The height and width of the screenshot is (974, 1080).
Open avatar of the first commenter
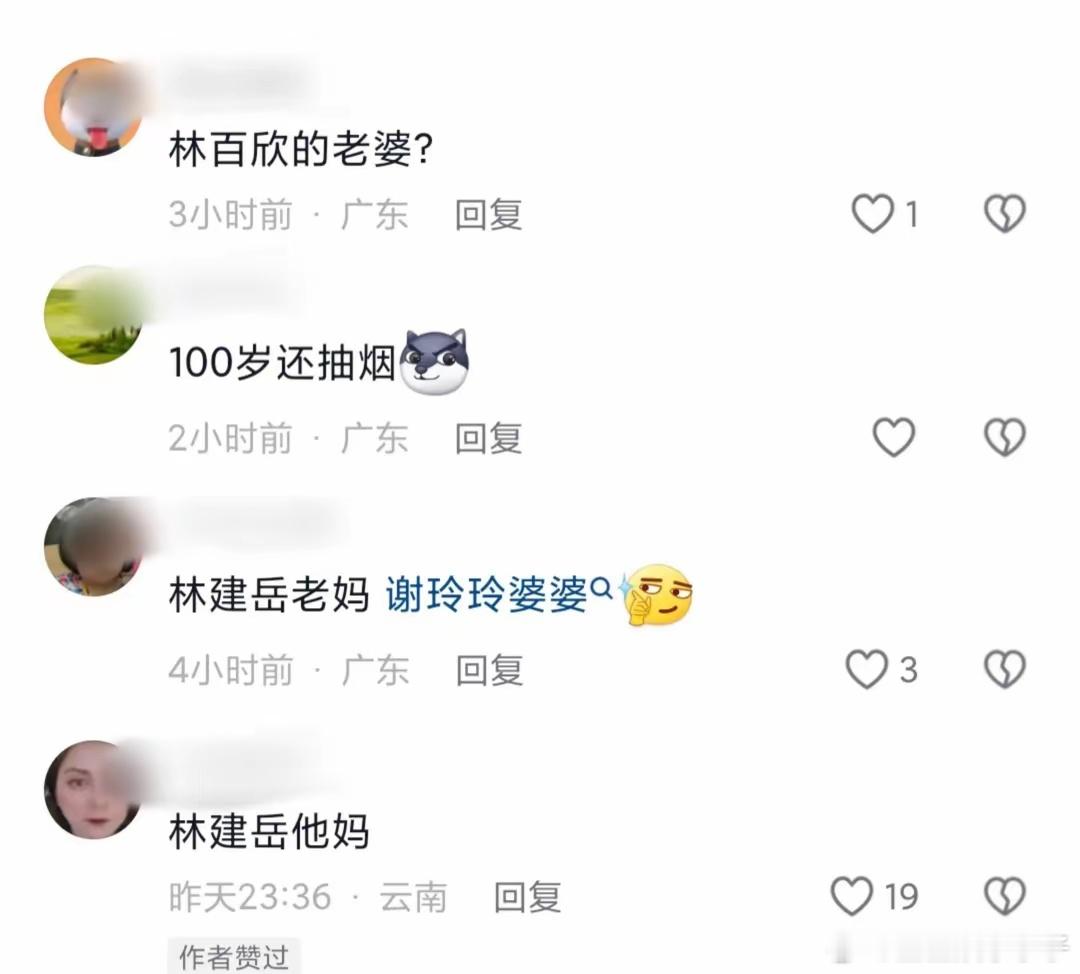pos(94,107)
